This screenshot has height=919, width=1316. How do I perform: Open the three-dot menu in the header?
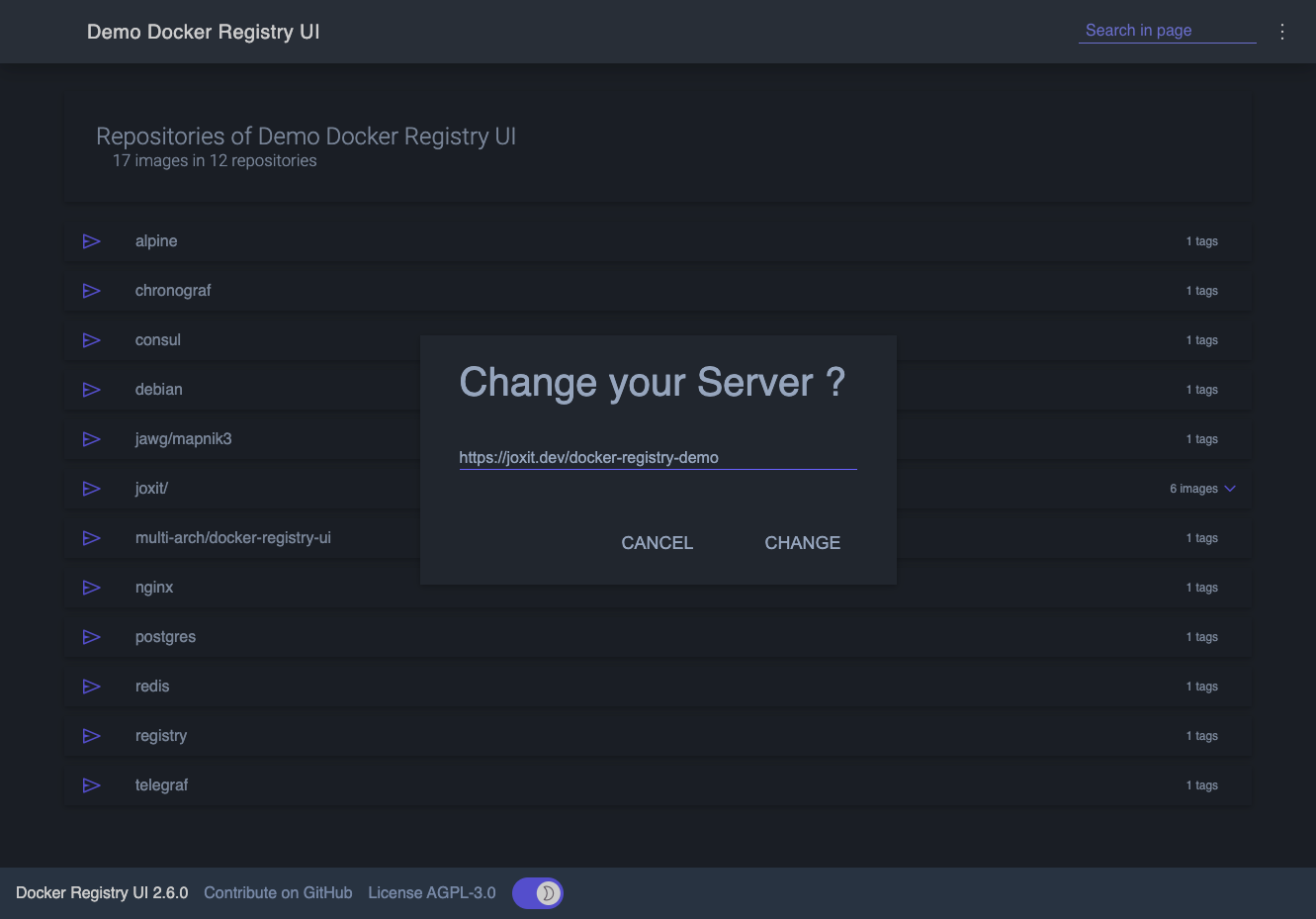click(1282, 32)
